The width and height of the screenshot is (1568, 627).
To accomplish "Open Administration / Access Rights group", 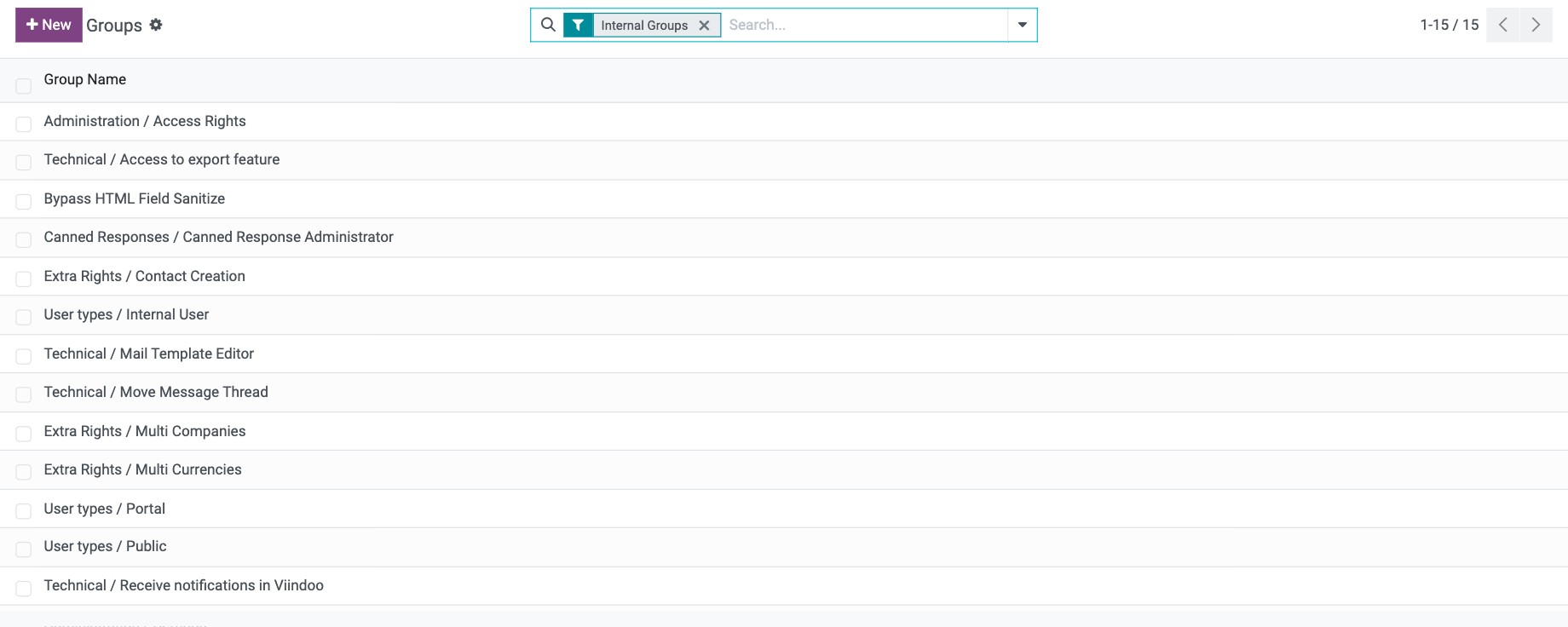I will pos(145,121).
